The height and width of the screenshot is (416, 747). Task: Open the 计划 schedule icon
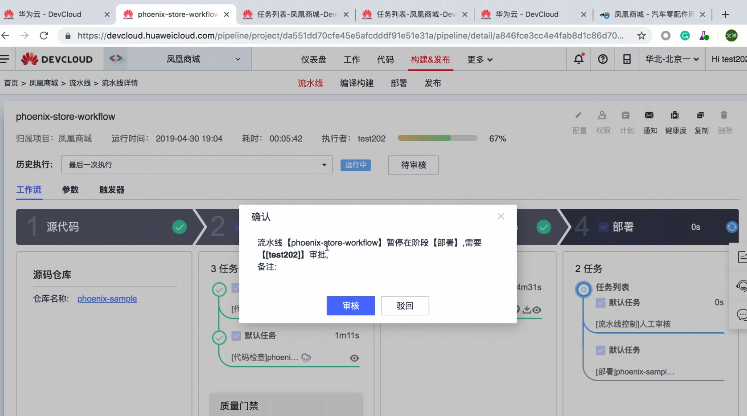626,115
